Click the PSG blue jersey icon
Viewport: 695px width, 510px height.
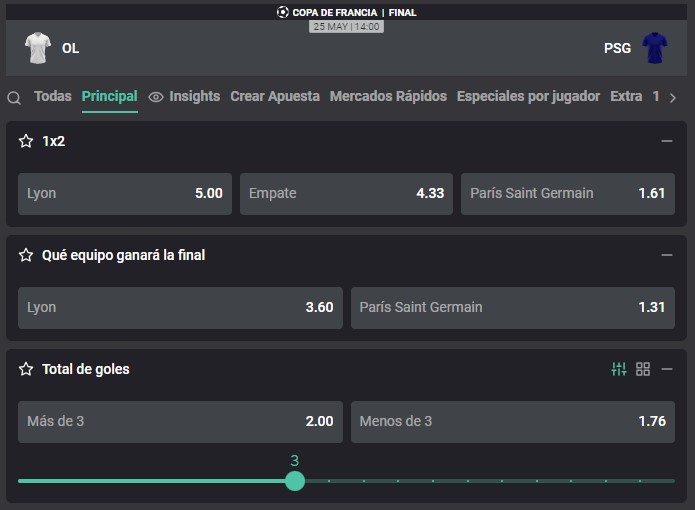(x=655, y=48)
